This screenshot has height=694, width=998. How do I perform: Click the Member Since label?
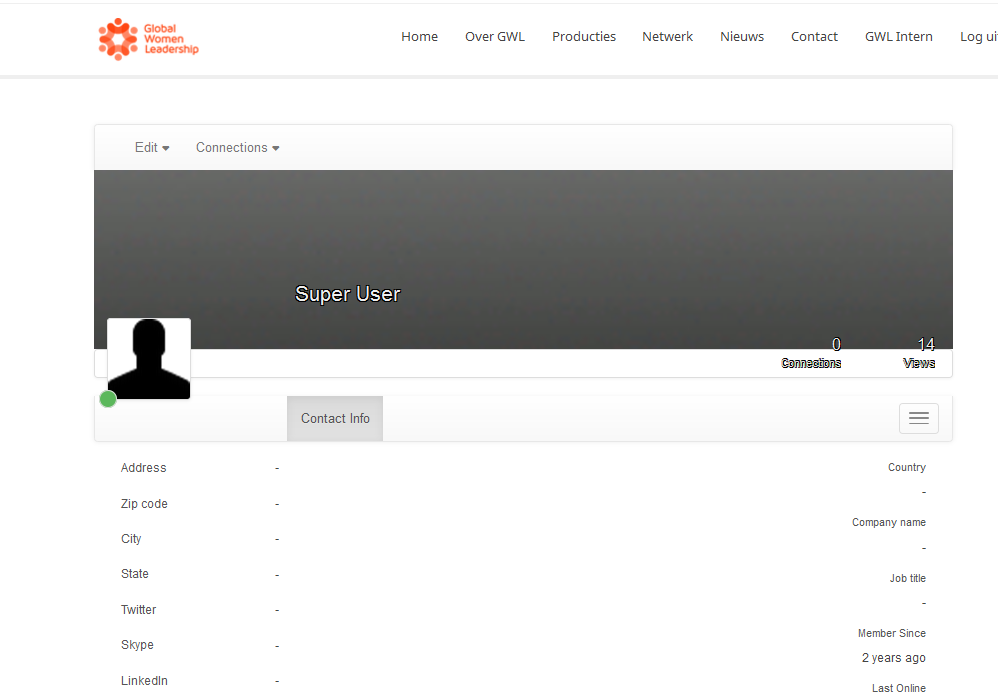tap(891, 634)
